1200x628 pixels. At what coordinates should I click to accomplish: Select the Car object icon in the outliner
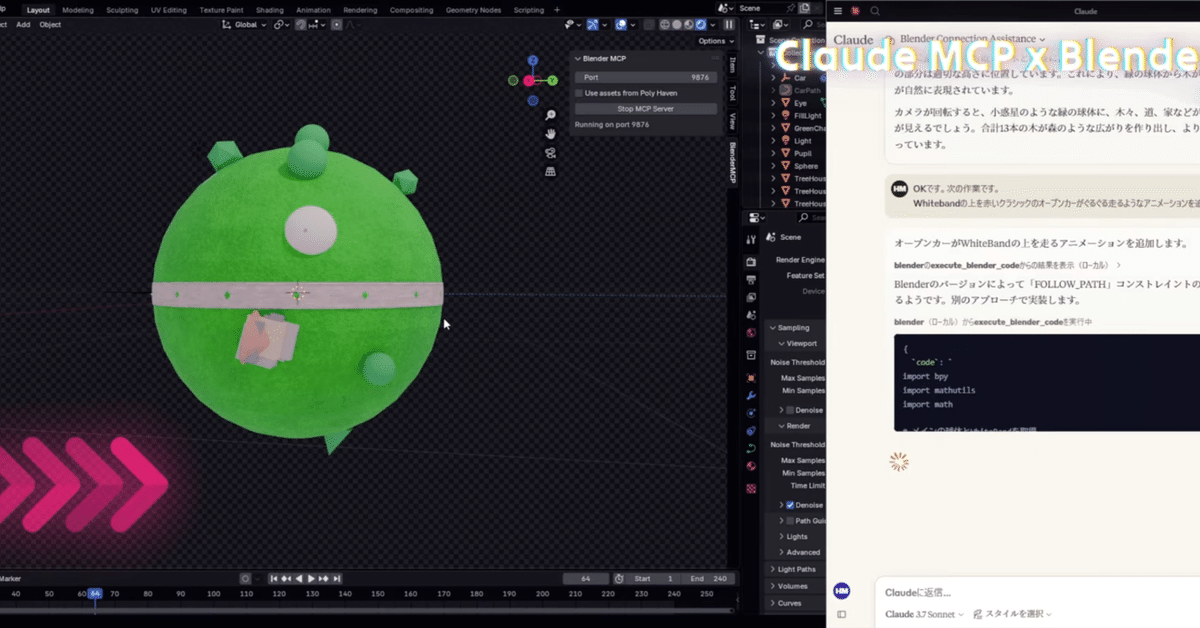(785, 78)
